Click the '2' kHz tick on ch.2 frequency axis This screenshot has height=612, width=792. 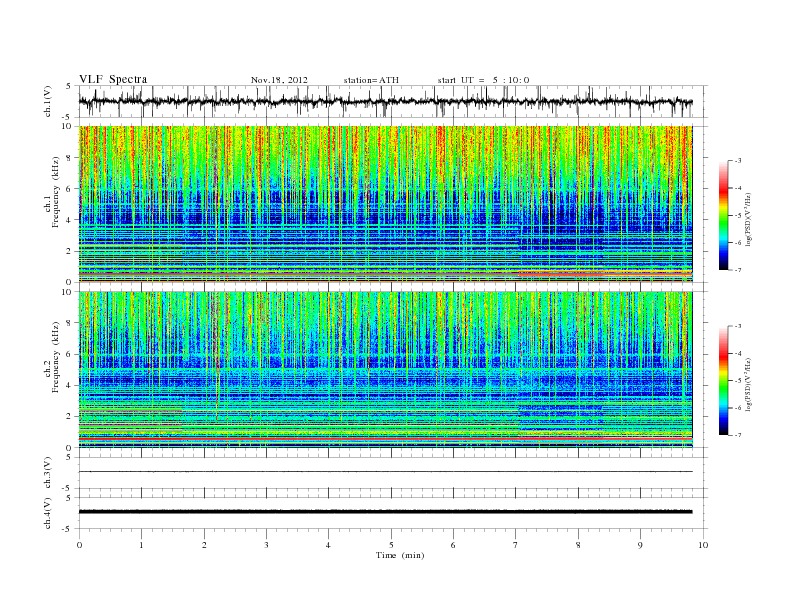point(69,417)
